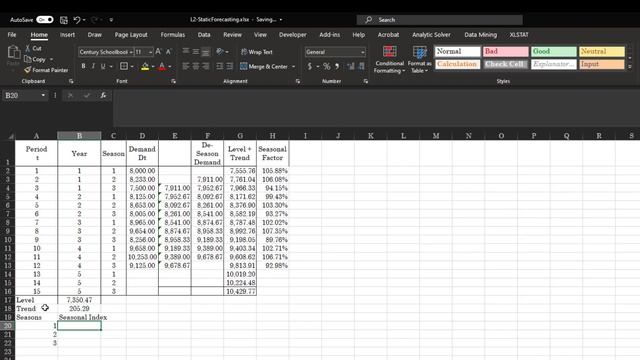Open the Century Schoolbook font dropdown
640x360 pixels.
(131, 52)
